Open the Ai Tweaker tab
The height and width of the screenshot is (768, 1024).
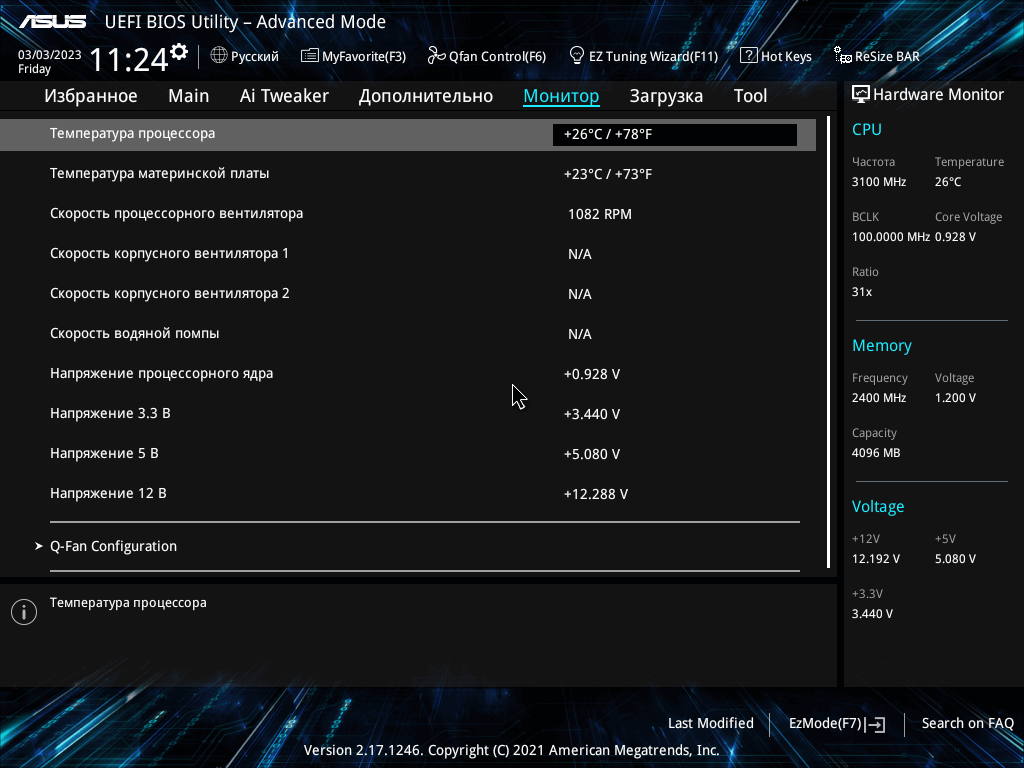click(284, 96)
